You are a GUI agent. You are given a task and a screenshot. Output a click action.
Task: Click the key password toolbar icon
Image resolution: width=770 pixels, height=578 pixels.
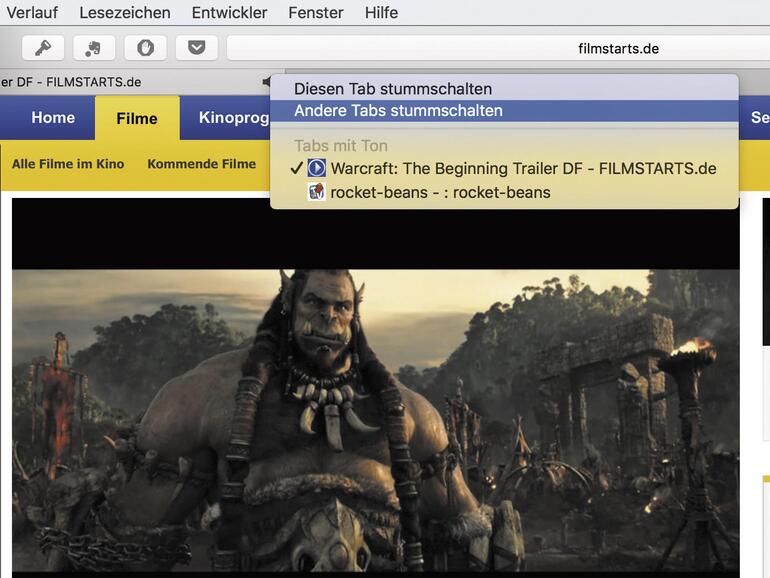click(43, 48)
